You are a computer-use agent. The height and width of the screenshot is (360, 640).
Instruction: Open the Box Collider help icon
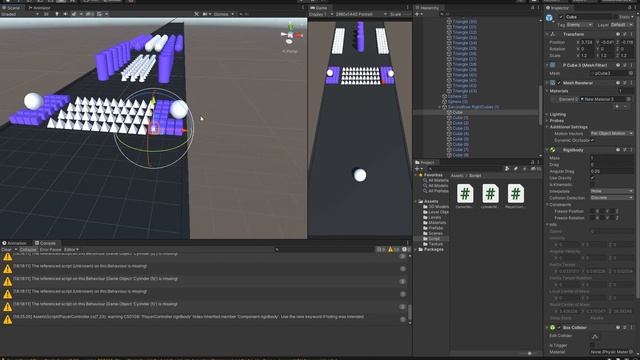click(618, 328)
